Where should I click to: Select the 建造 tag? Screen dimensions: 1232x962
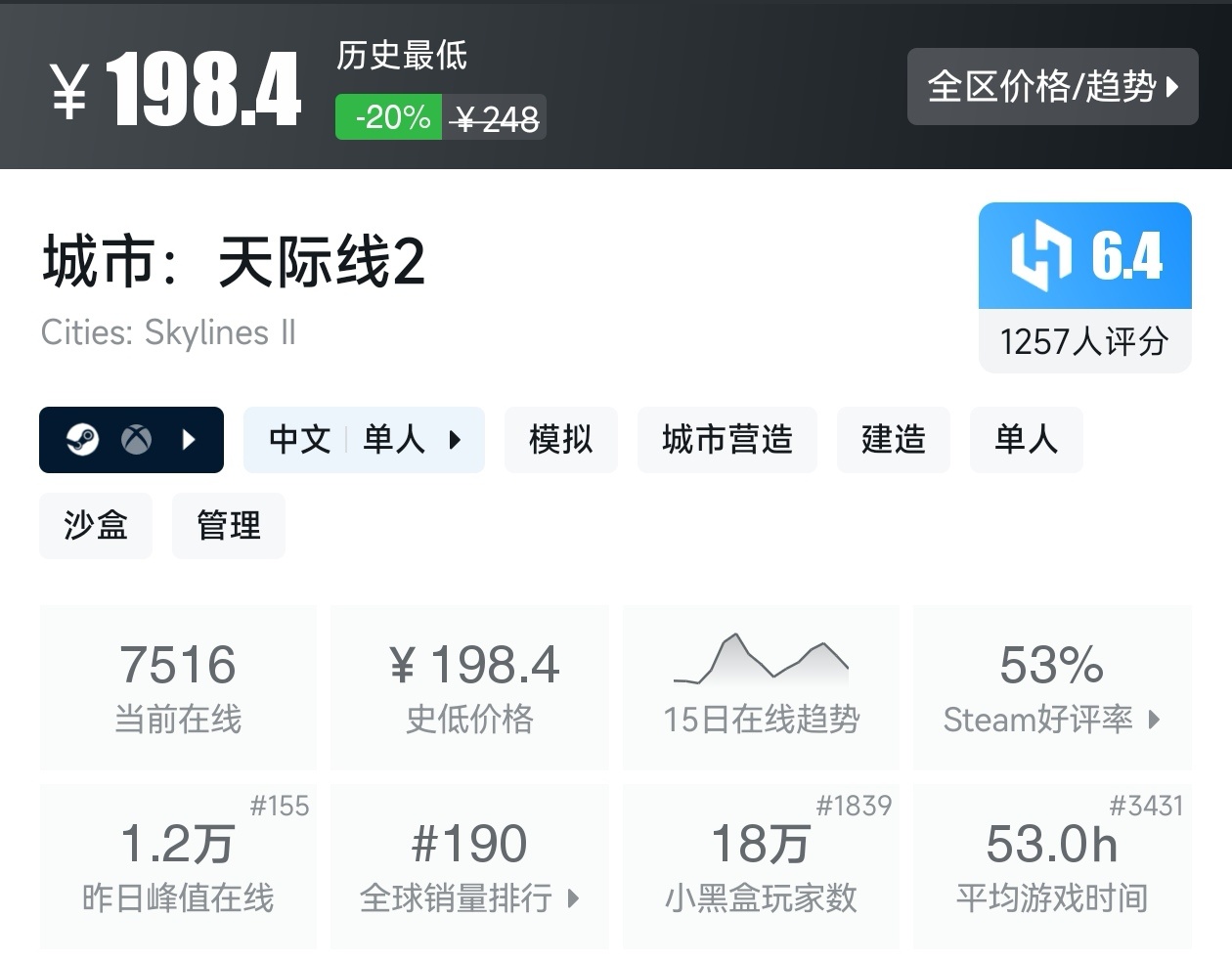[x=894, y=440]
